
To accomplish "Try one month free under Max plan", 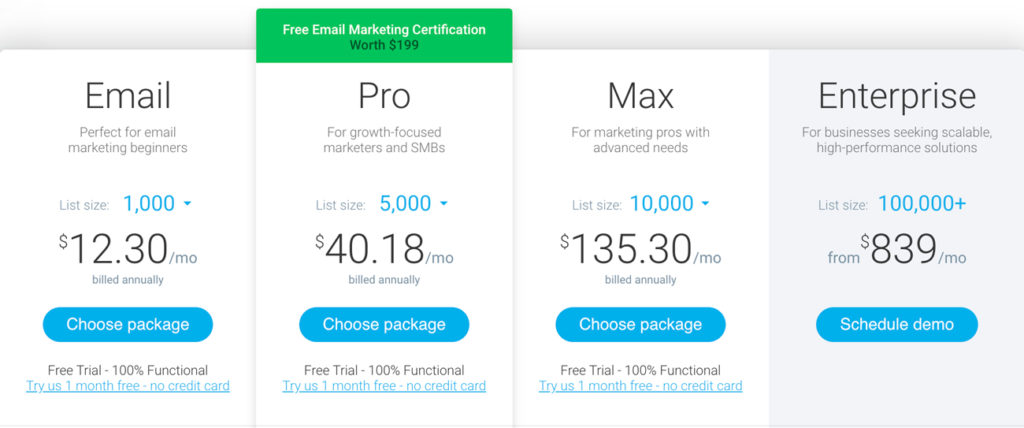I will tap(641, 386).
